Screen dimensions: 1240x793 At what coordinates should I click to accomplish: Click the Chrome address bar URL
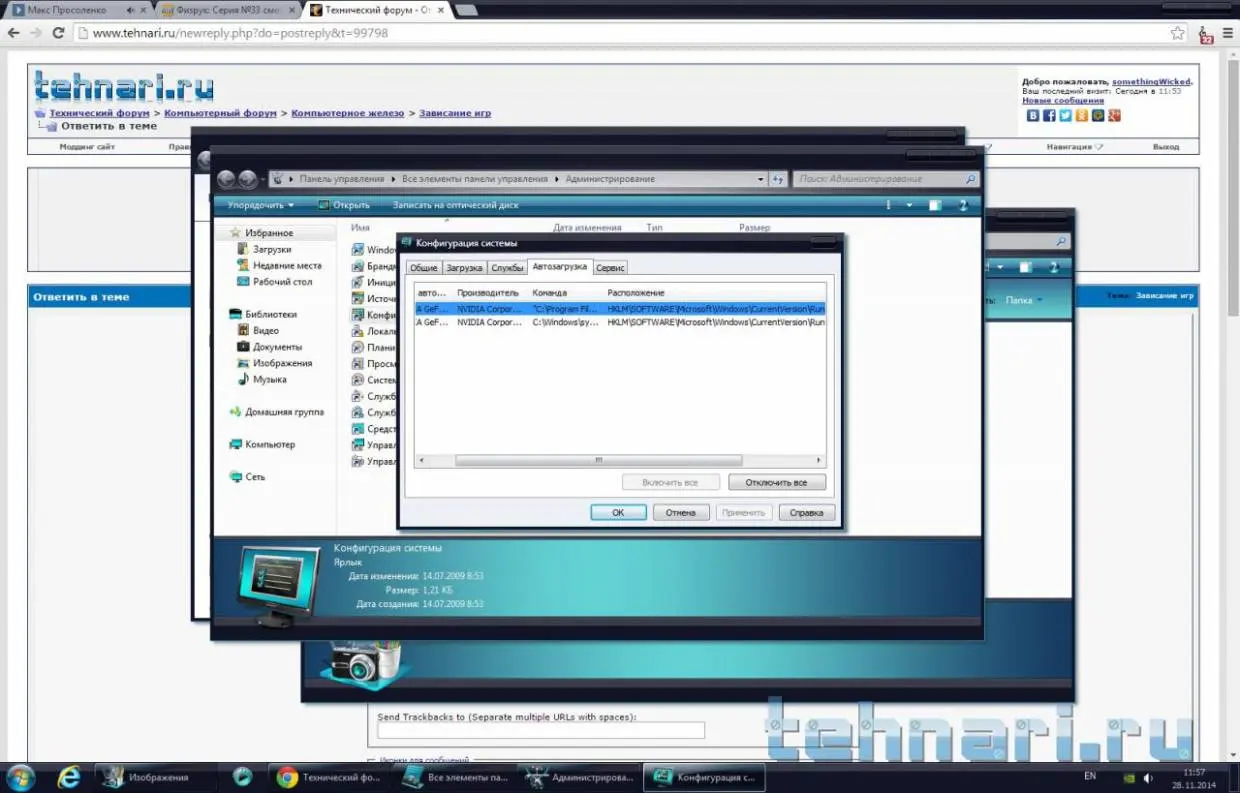pyautogui.click(x=240, y=33)
